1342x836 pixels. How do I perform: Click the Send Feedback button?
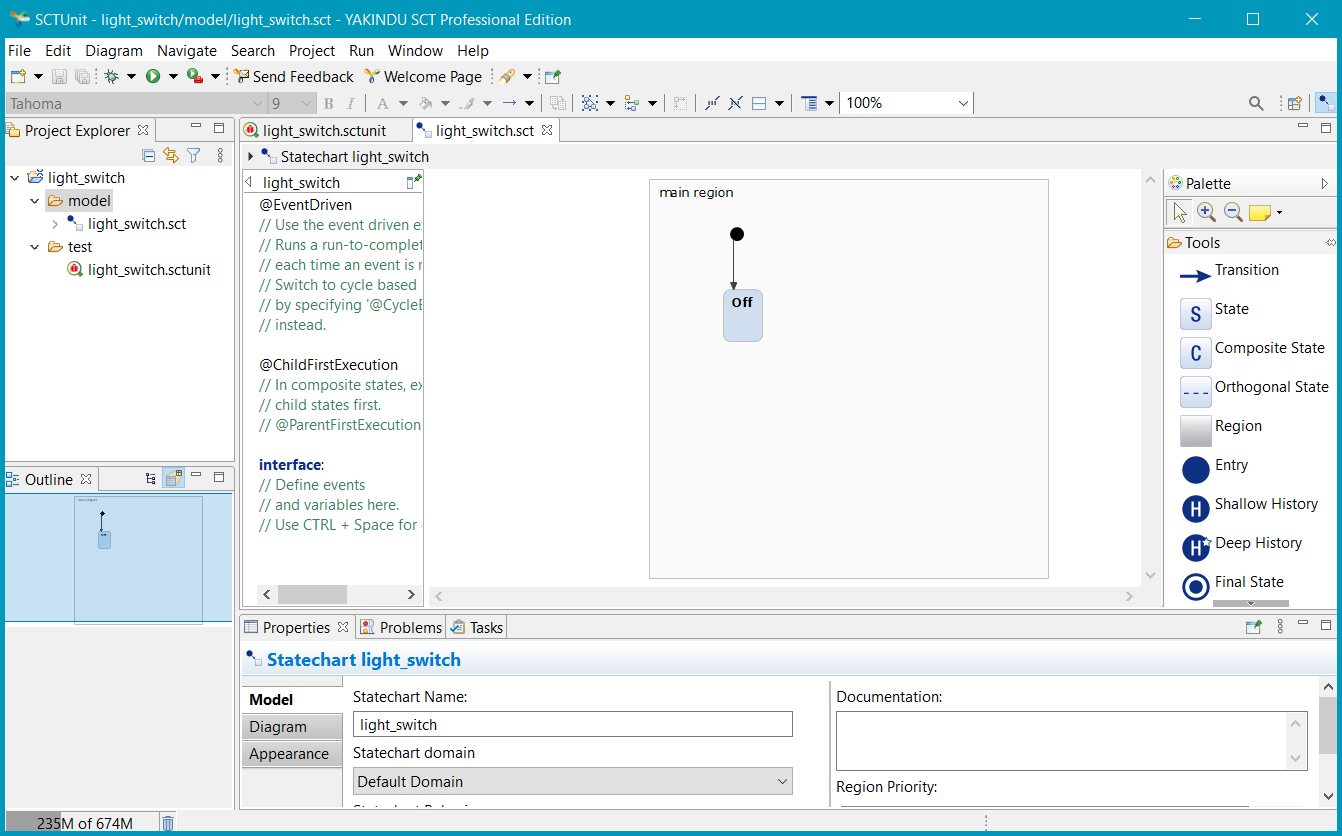point(293,76)
